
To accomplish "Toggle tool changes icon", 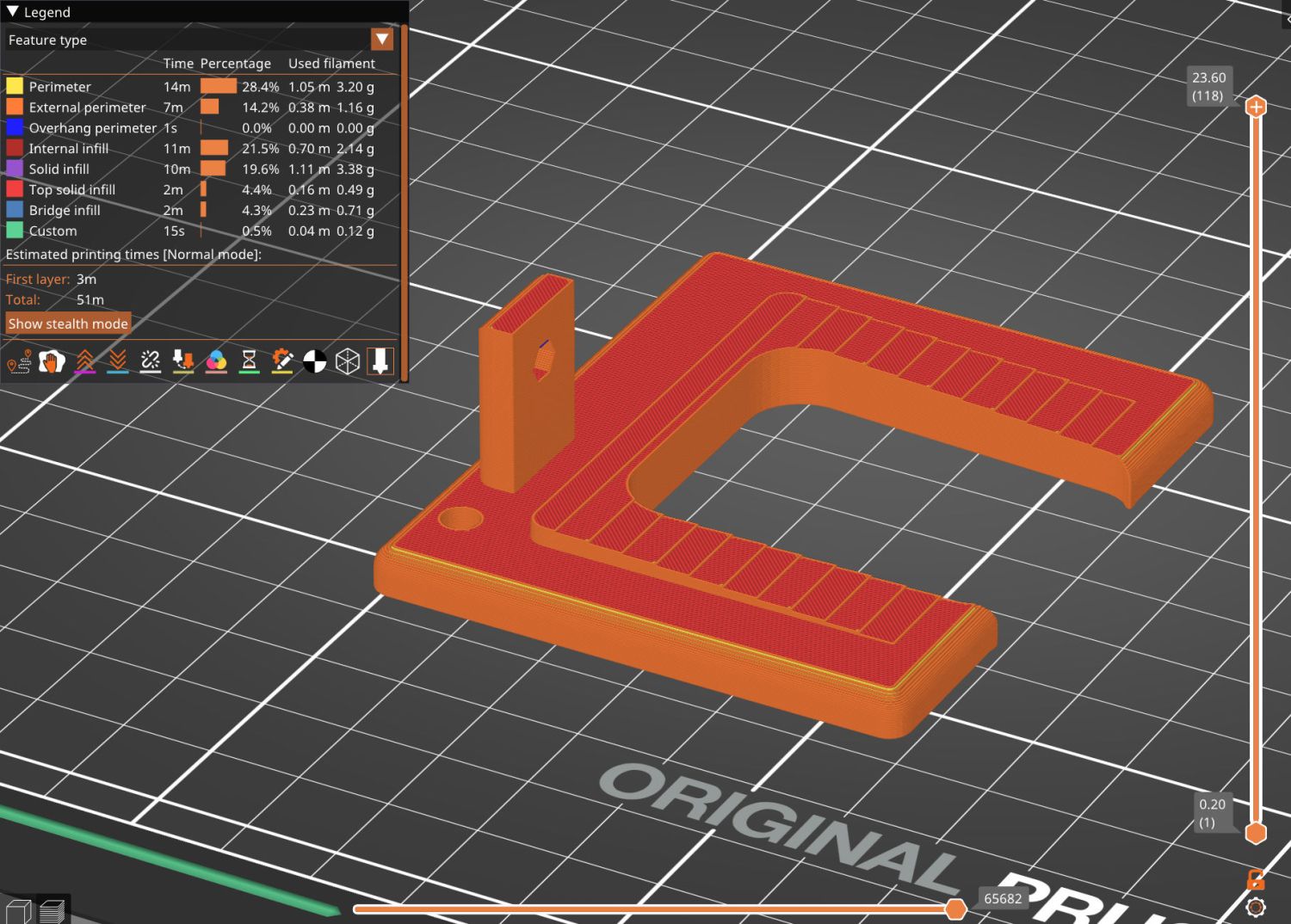I will click(183, 361).
